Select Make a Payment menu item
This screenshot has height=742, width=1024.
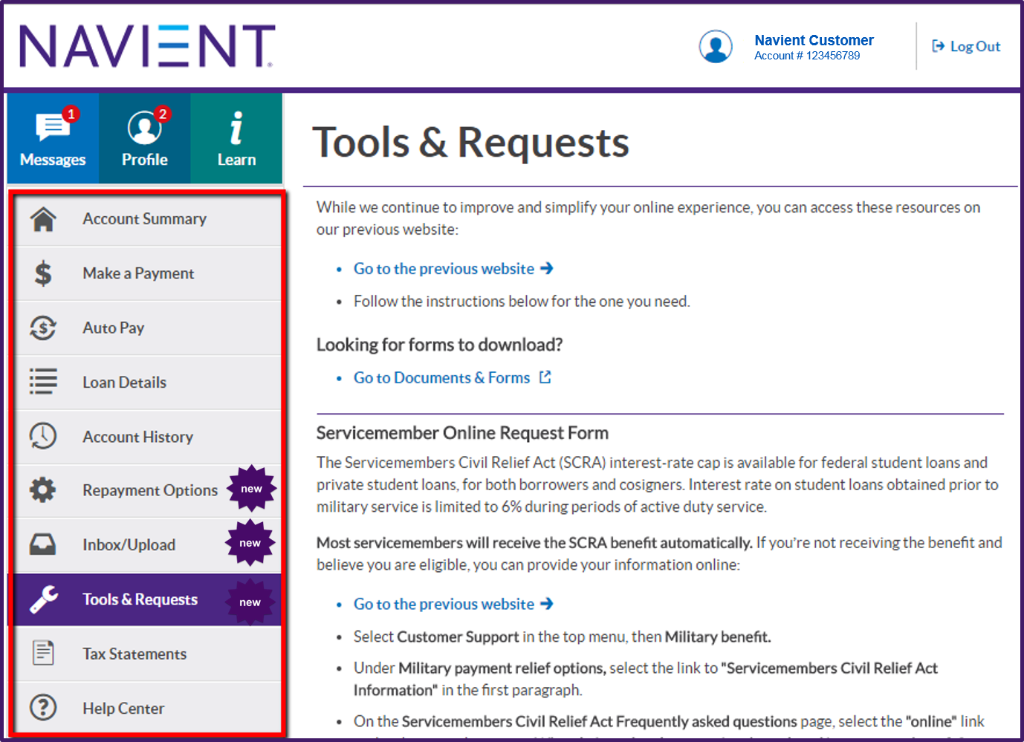coord(148,273)
